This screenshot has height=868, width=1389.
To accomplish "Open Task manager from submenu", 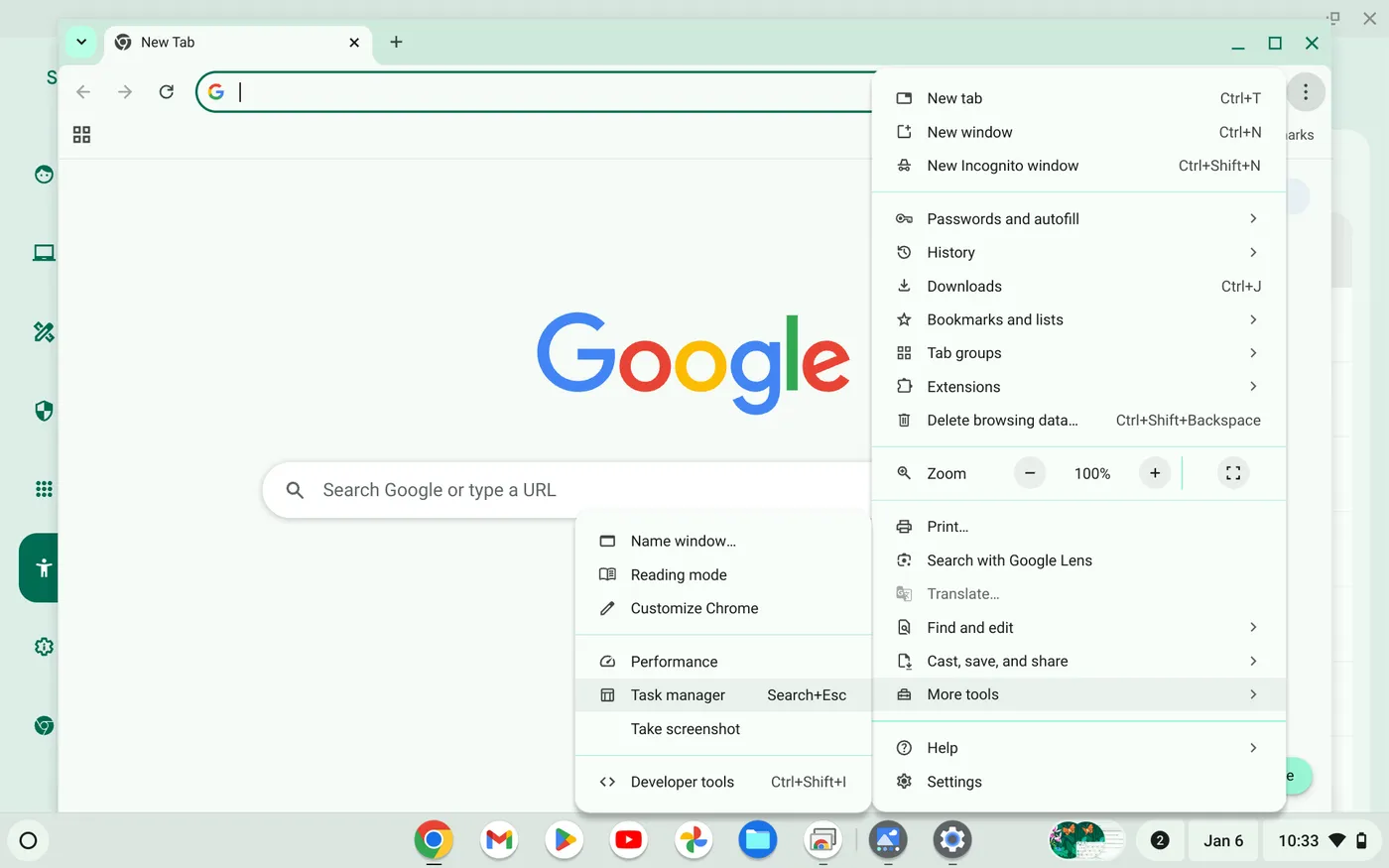I will click(722, 695).
